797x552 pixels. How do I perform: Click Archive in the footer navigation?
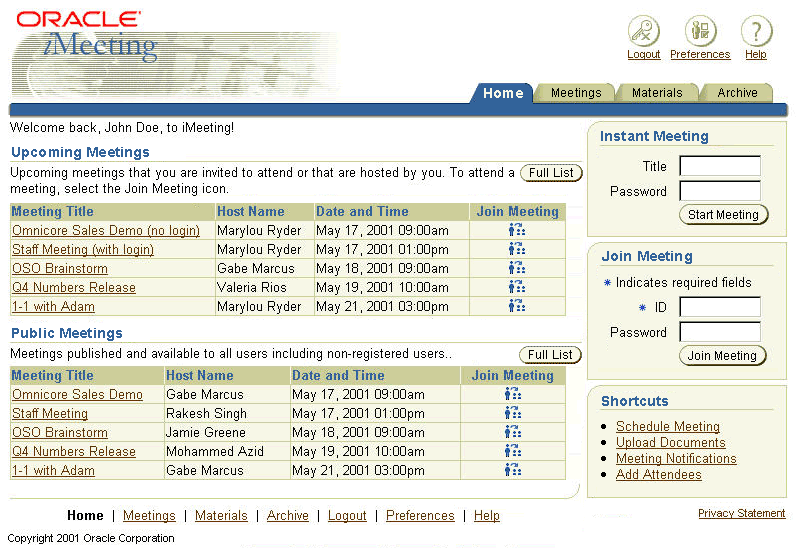coord(288,515)
